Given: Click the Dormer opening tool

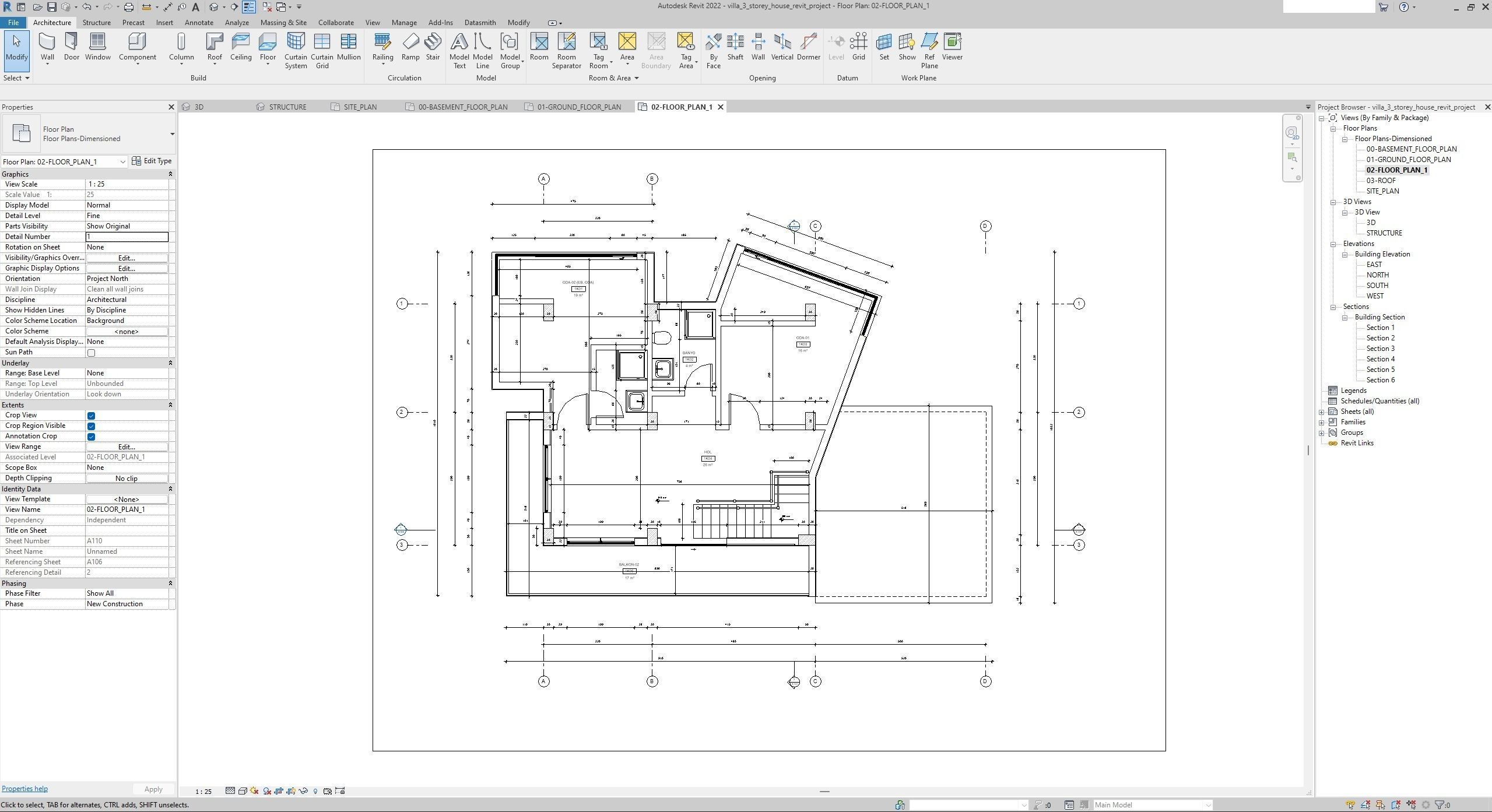Looking at the screenshot, I should [808, 47].
